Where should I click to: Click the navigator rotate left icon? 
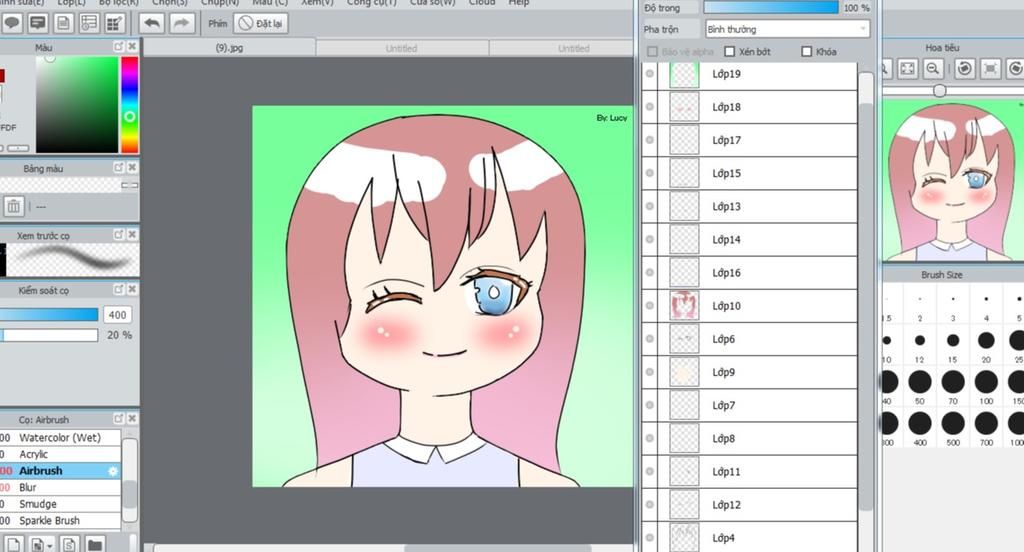[965, 69]
